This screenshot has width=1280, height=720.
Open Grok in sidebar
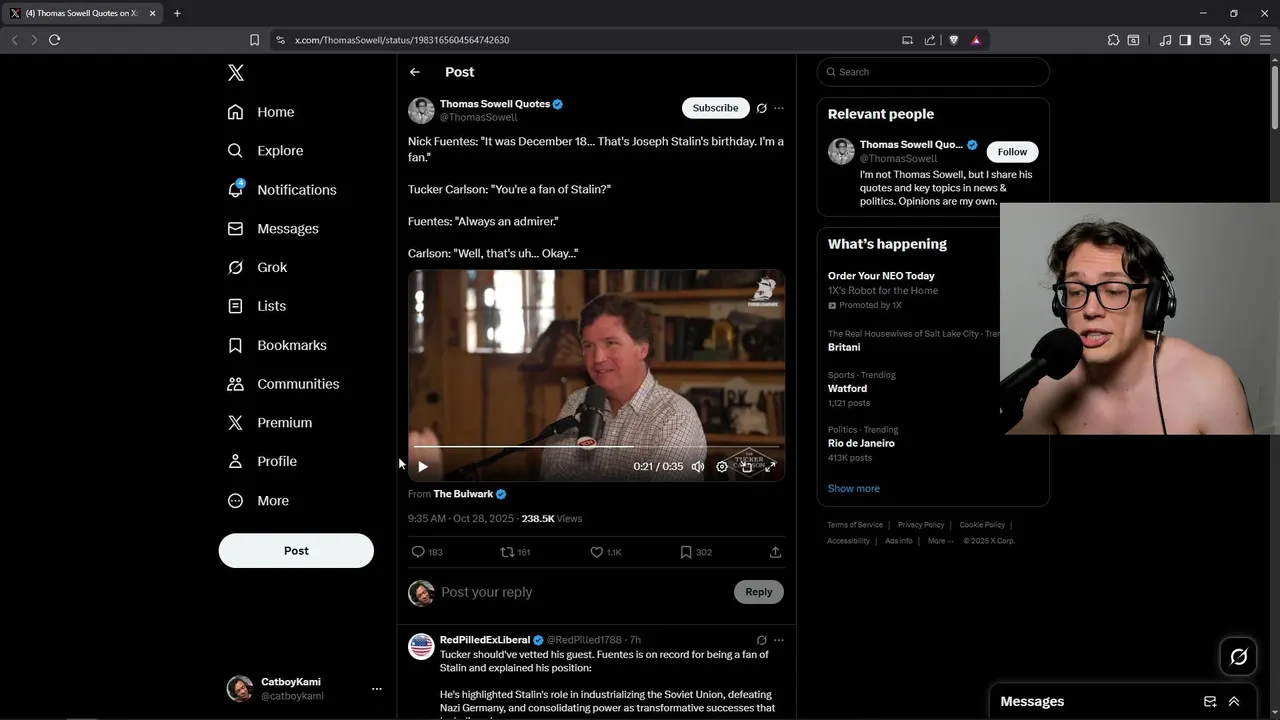pyautogui.click(x=257, y=267)
